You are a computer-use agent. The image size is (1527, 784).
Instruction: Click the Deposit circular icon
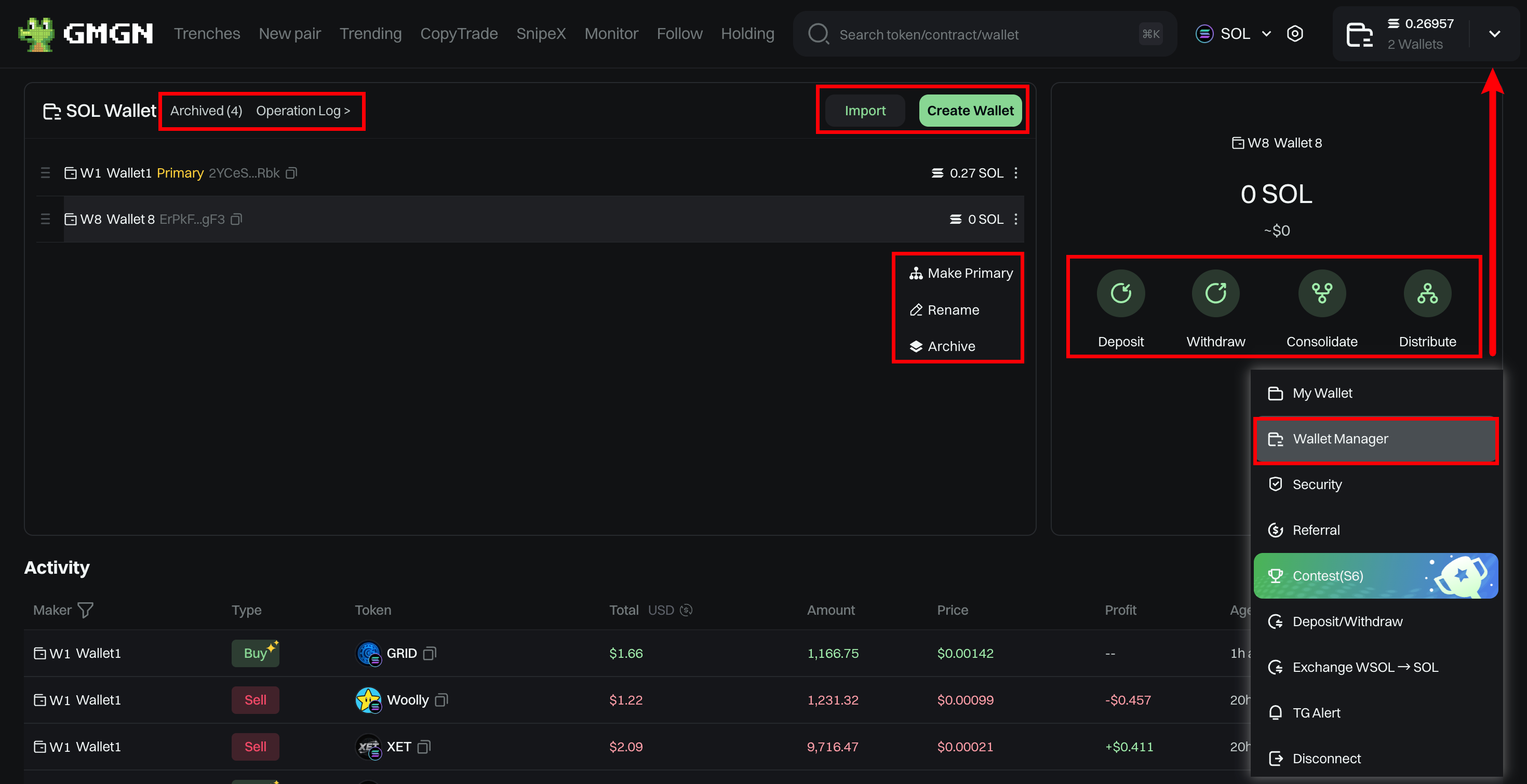(1120, 293)
